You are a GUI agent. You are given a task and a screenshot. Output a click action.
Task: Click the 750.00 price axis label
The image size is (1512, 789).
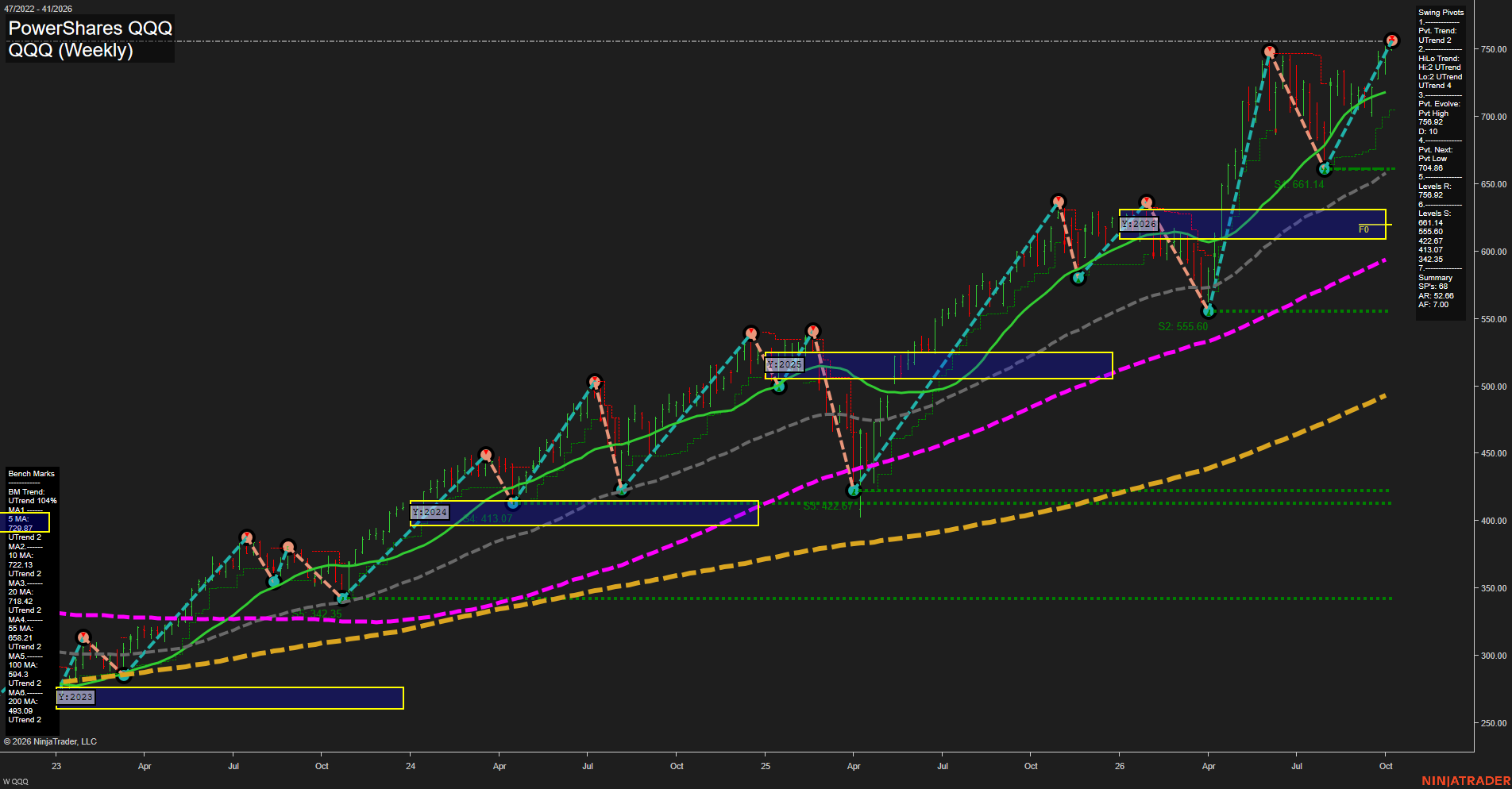1493,49
